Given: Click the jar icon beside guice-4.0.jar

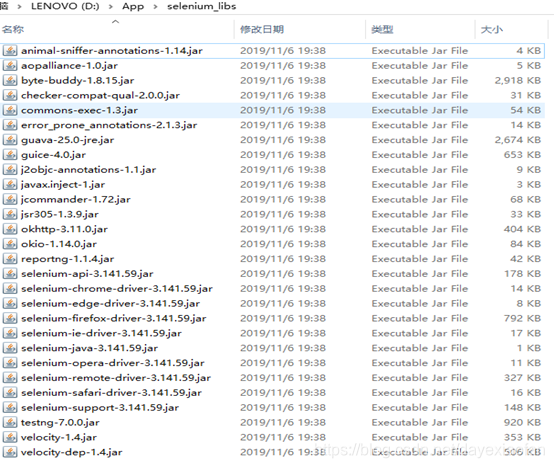Looking at the screenshot, I should [10, 155].
